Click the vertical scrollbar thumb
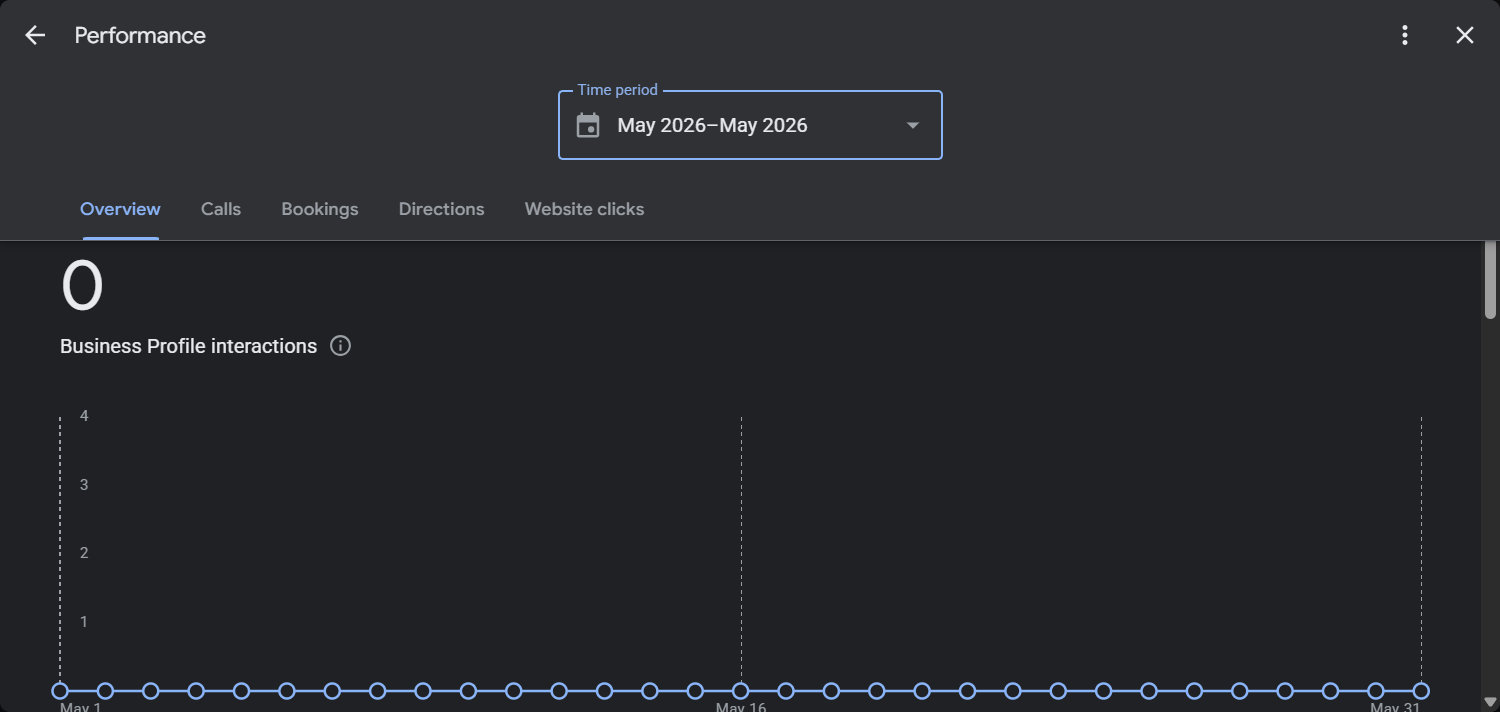This screenshot has height=712, width=1500. pyautogui.click(x=1490, y=280)
